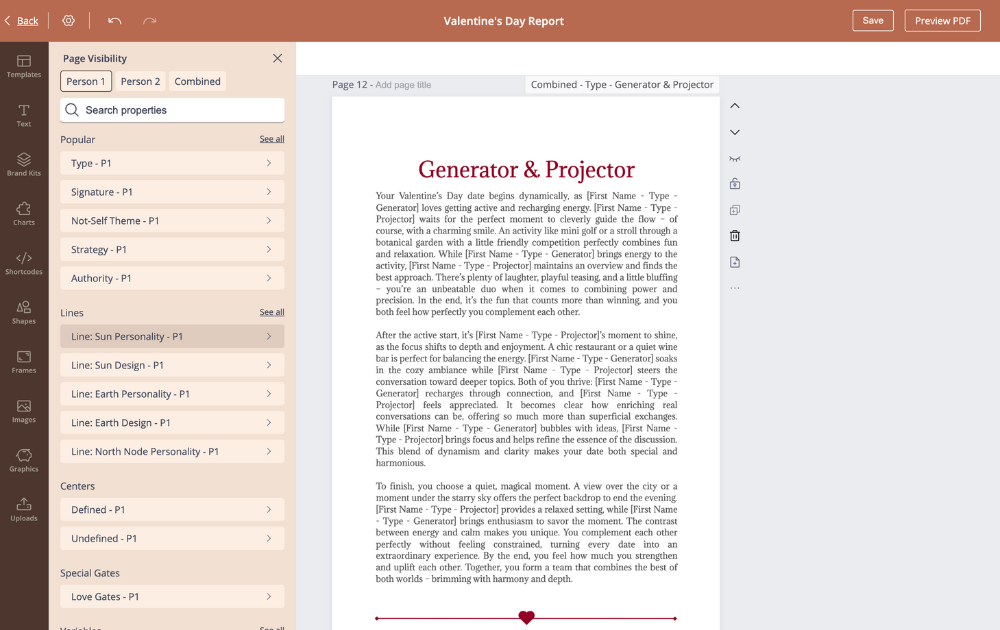Open report settings gear icon

pyautogui.click(x=68, y=20)
